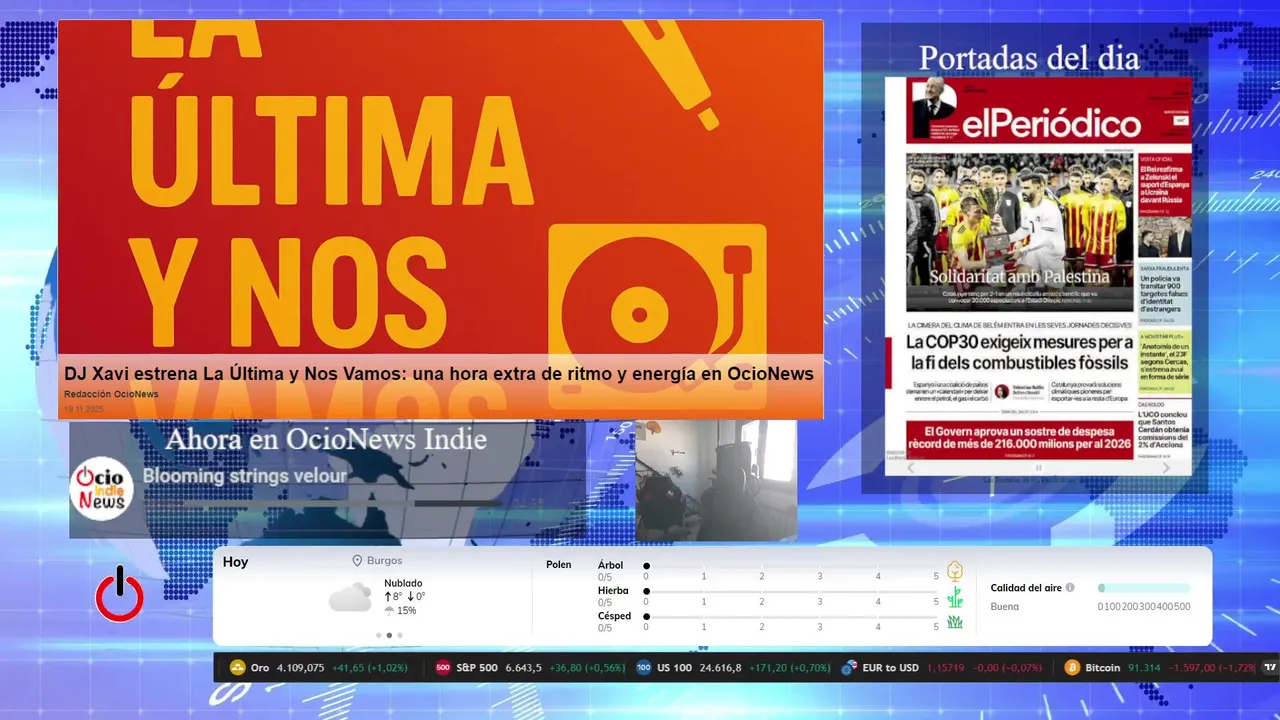Screen dimensions: 1280x720
Task: Click the Árbol pollen level slider
Action: click(x=791, y=566)
